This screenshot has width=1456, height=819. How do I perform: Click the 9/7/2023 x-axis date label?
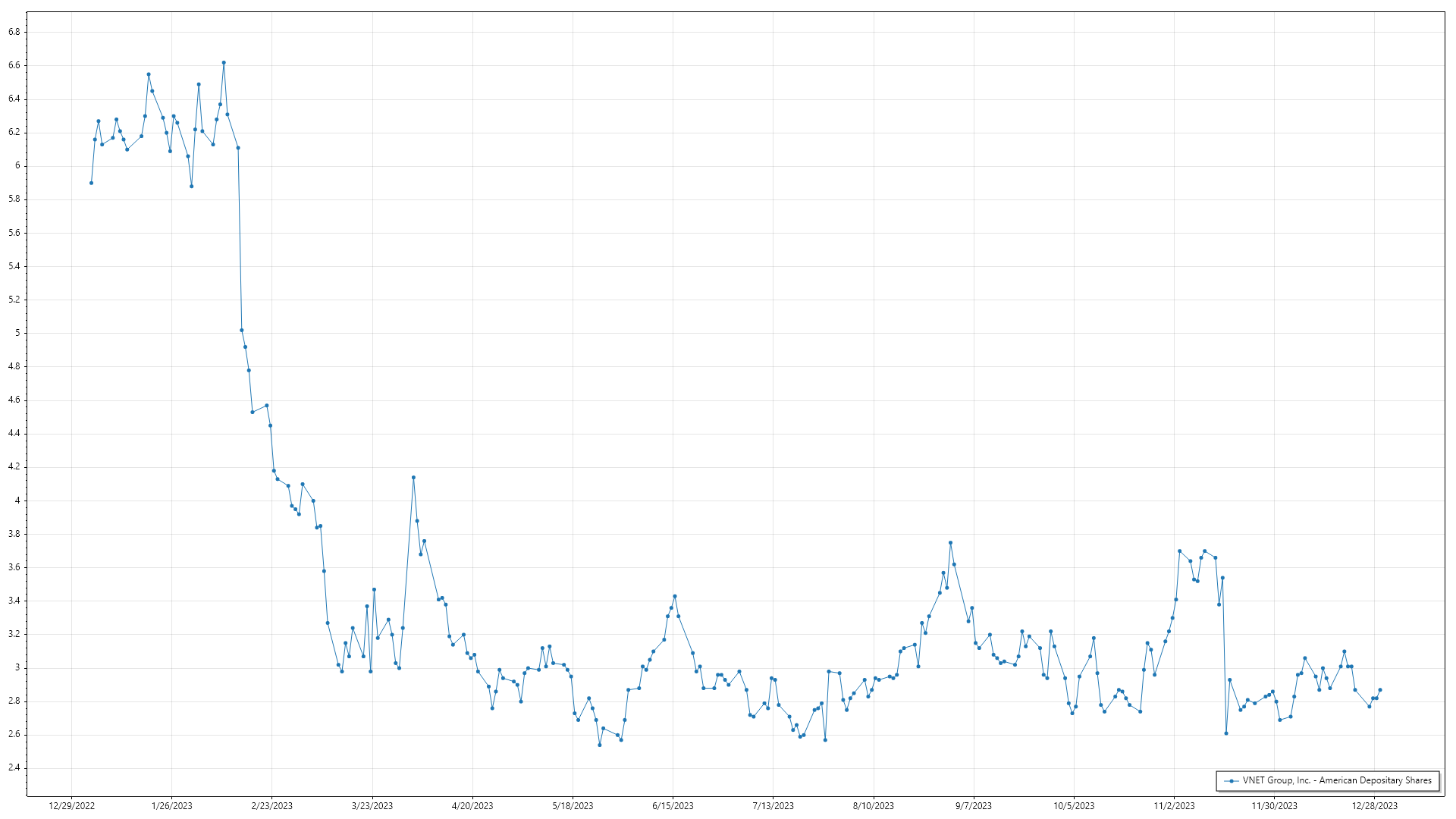(x=973, y=806)
